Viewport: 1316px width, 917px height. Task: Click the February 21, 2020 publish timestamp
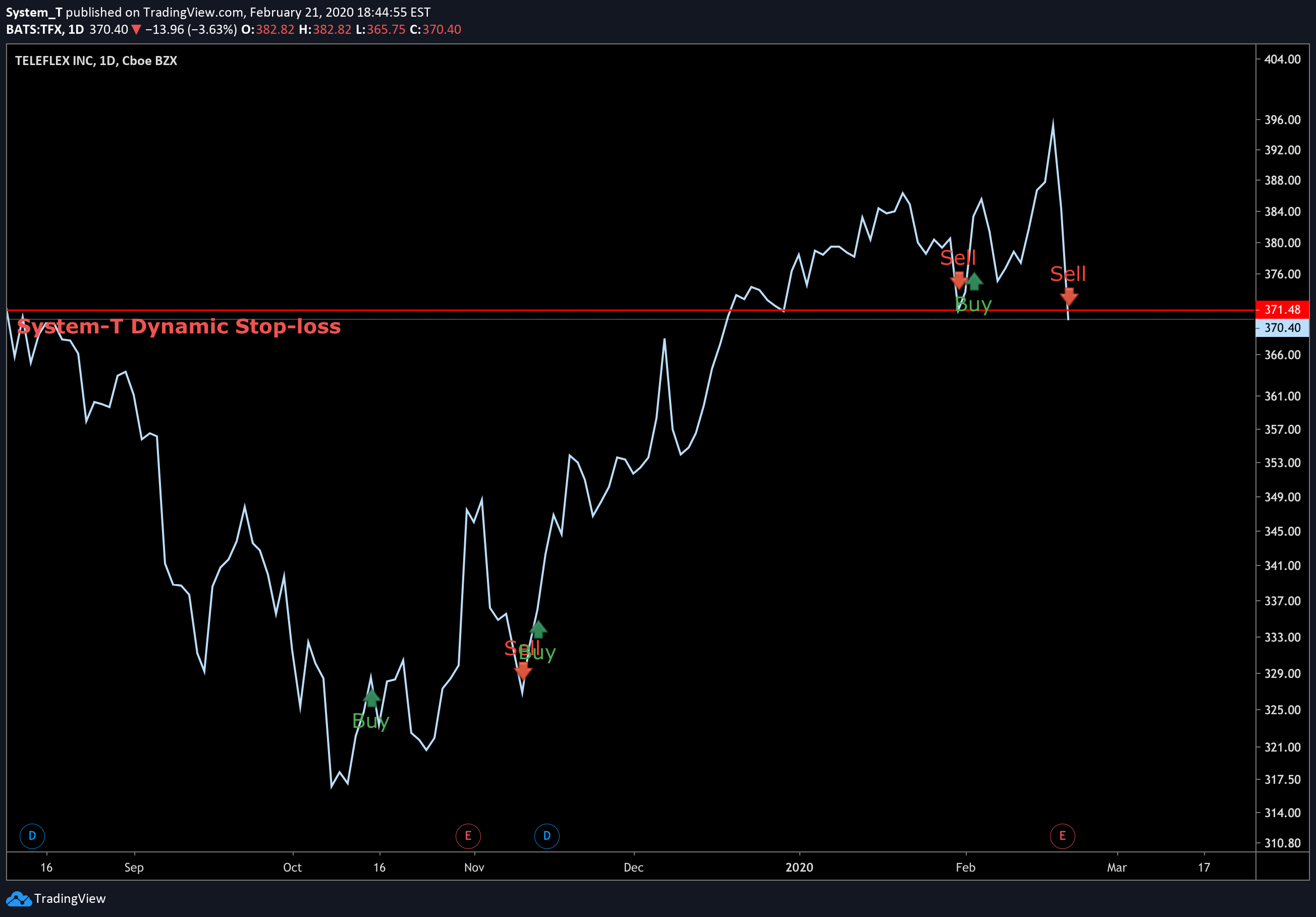point(340,12)
